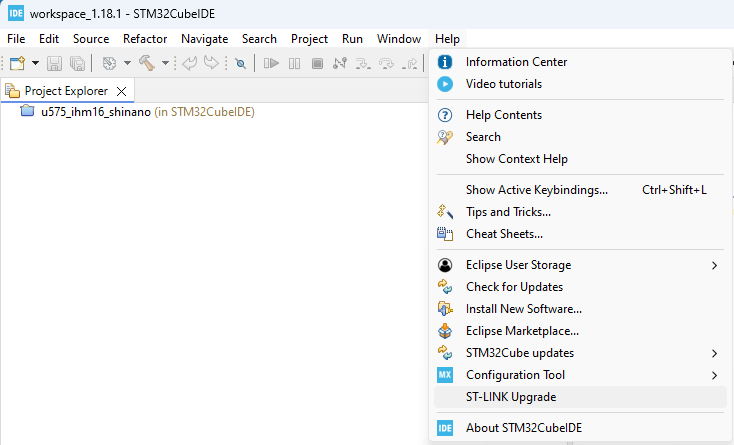
Task: Click the hammer Build icon
Action: click(x=147, y=63)
